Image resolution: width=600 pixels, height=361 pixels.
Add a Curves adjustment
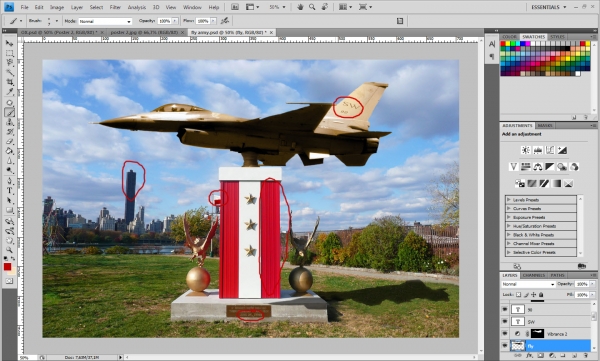(550, 150)
